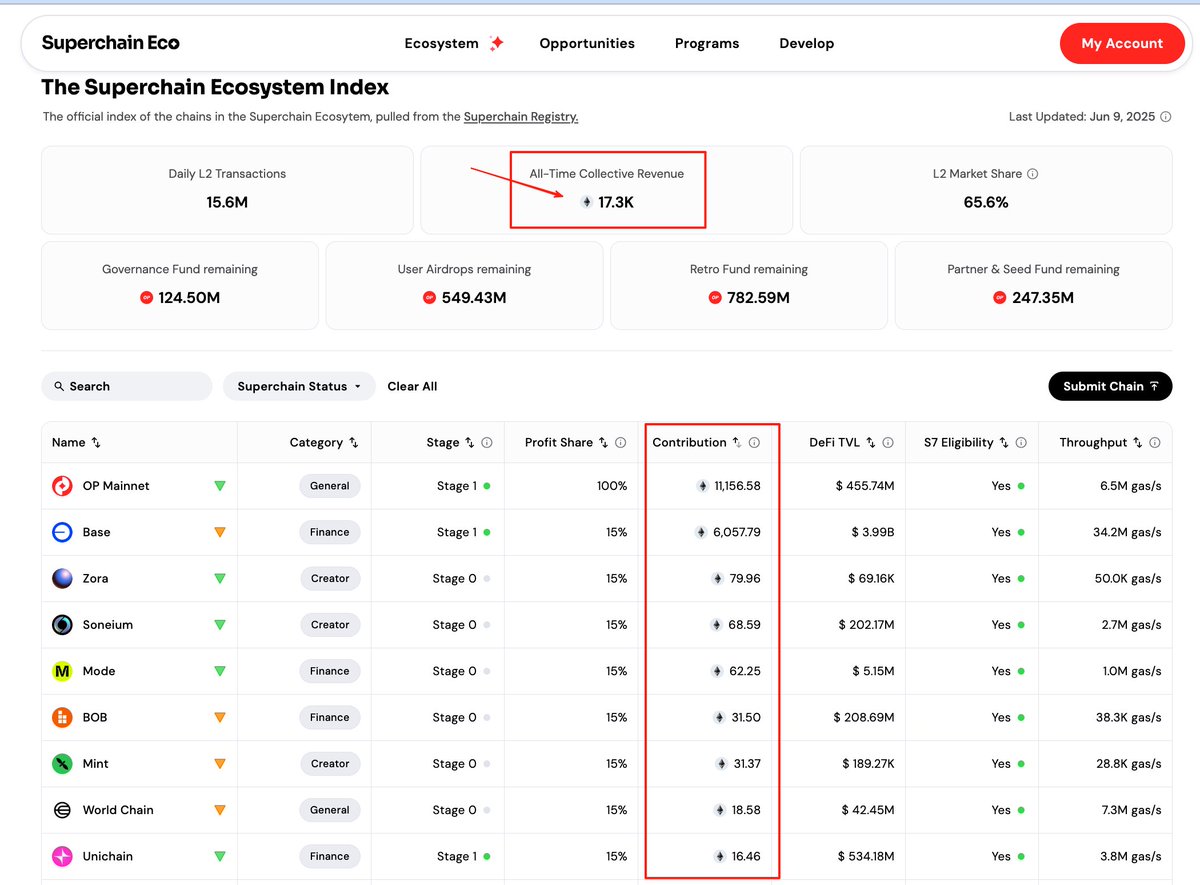Click the info icon beside Last Updated
This screenshot has height=885, width=1200.
(x=1164, y=117)
